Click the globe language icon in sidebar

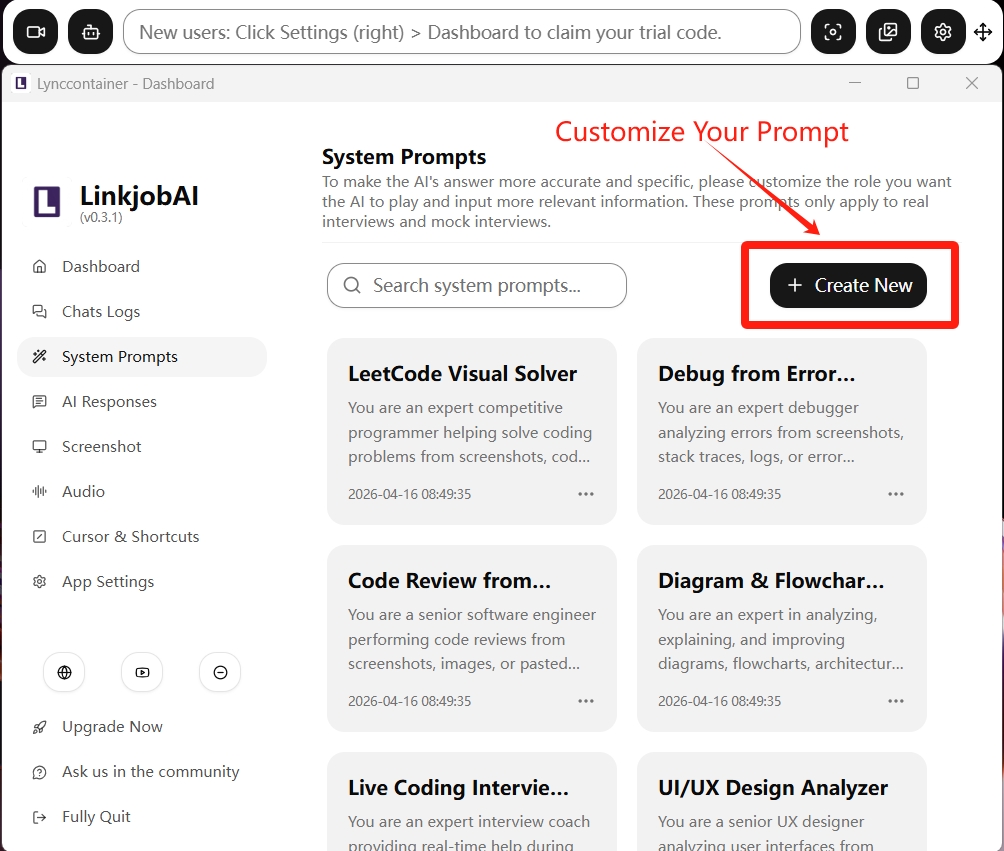(64, 672)
